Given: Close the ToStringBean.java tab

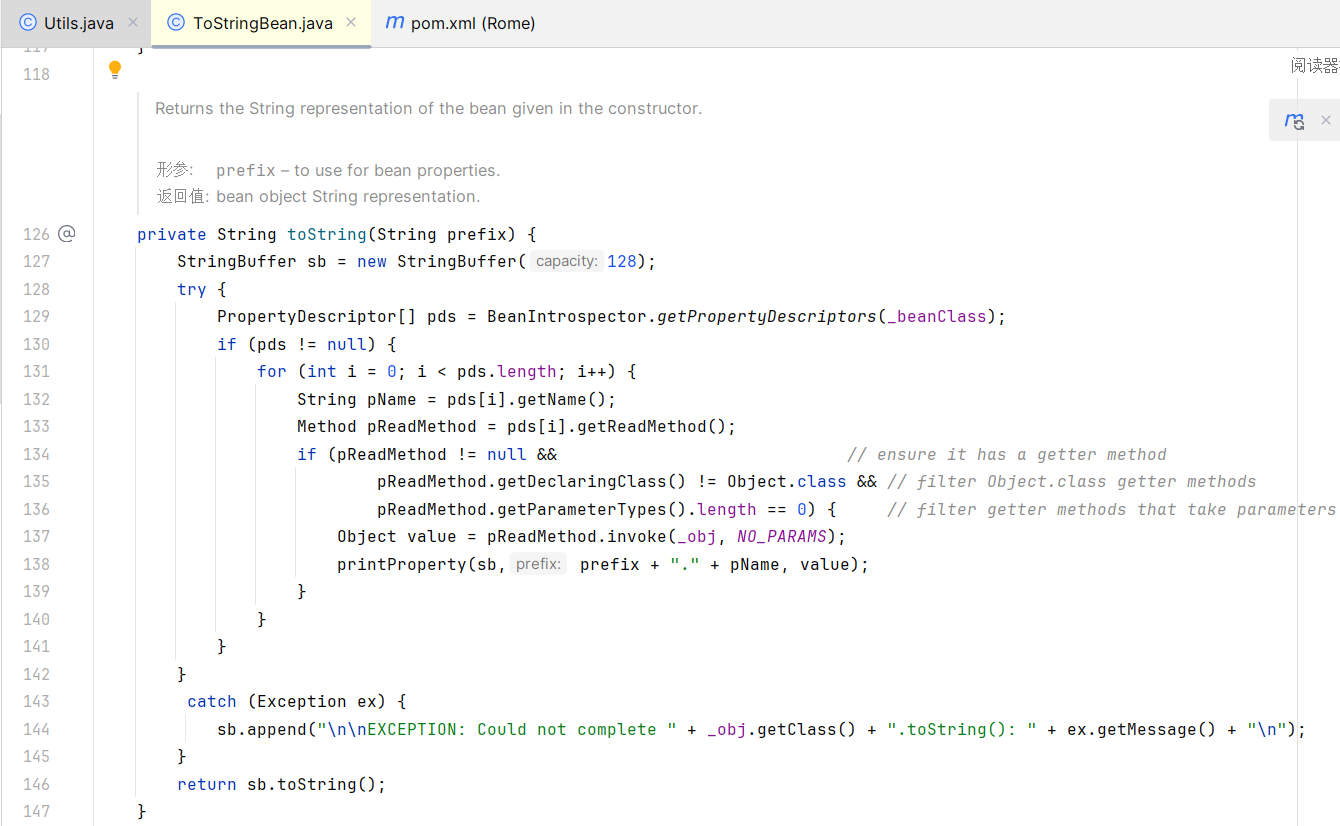Looking at the screenshot, I should click(352, 22).
